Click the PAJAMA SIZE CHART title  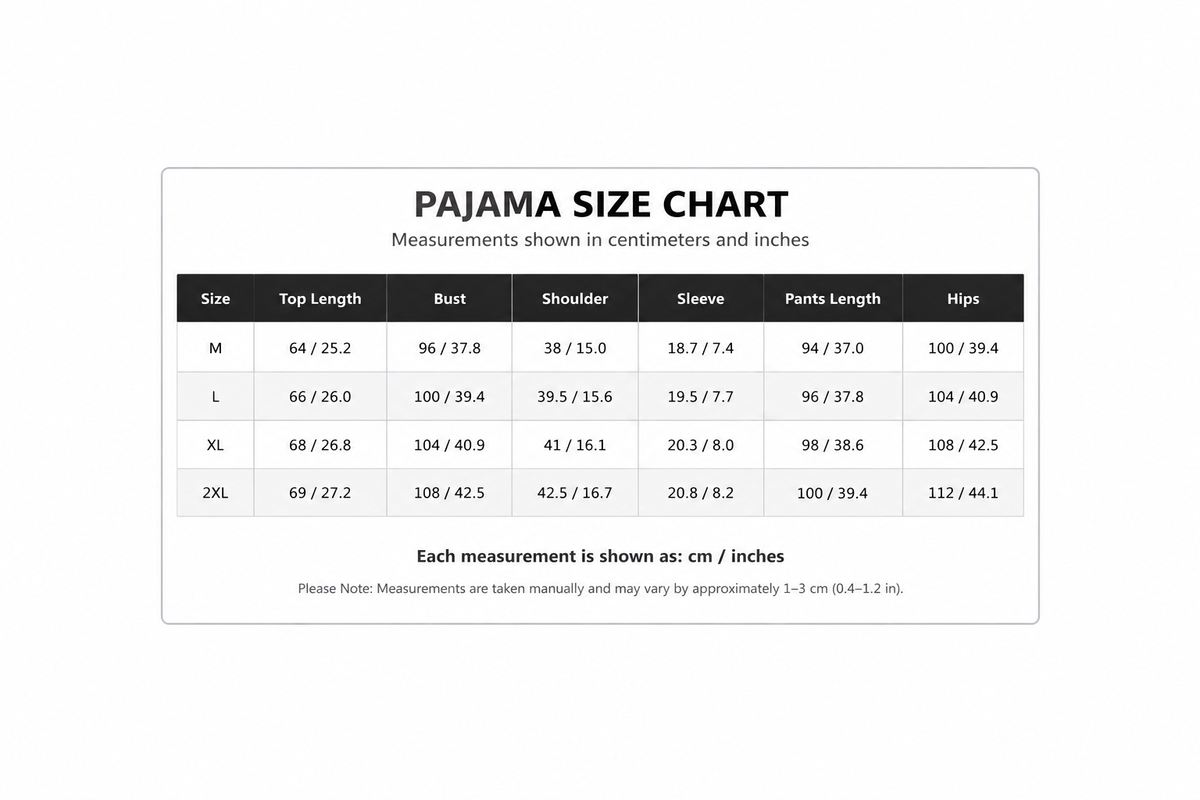coord(601,204)
